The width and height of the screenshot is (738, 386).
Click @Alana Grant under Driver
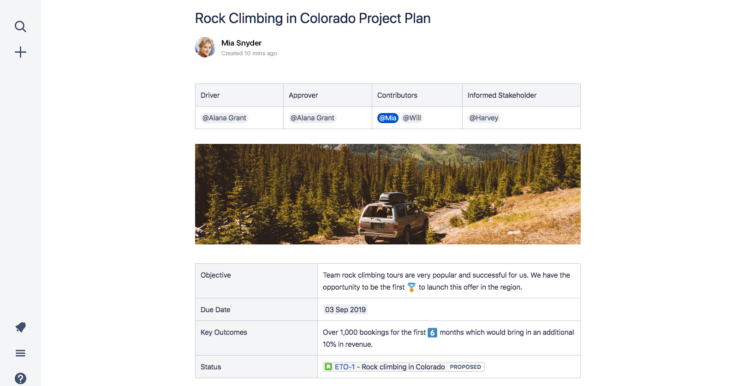225,118
